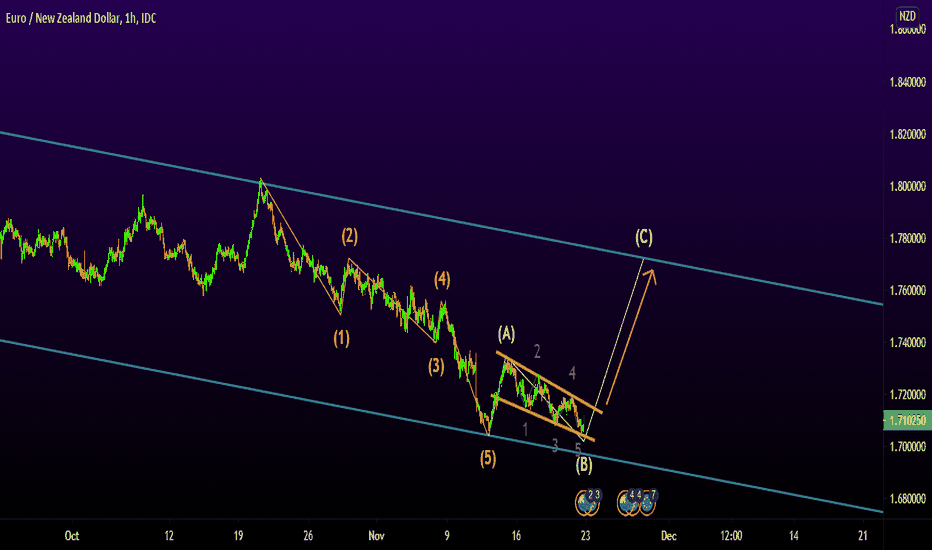
Task: Open the NZD currency selector on price axis
Action: pyautogui.click(x=907, y=16)
